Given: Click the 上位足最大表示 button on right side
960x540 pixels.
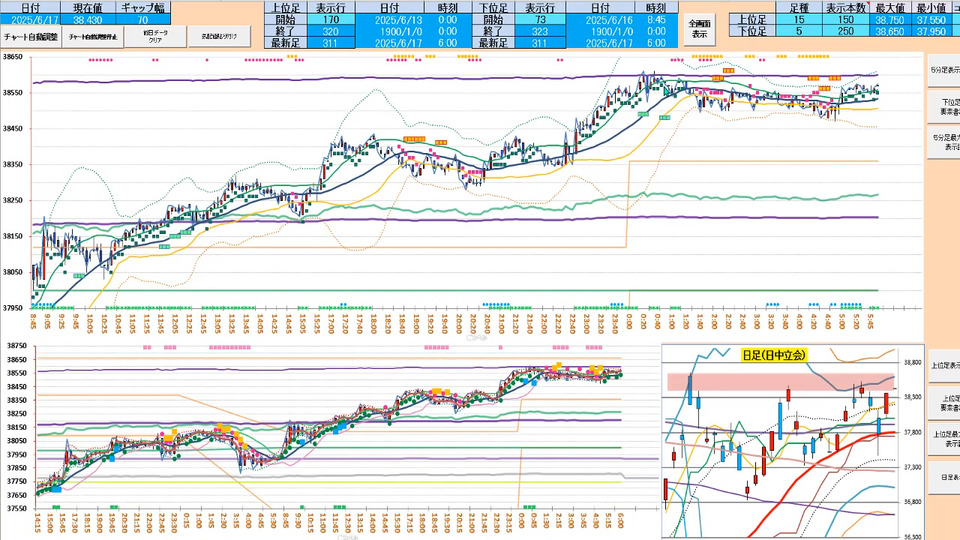Looking at the screenshot, I should click(x=943, y=438).
